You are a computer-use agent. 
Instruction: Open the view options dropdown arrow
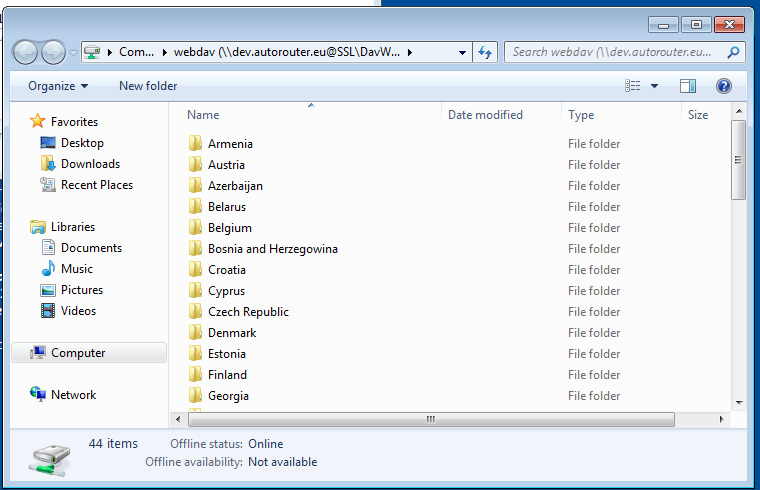pyautogui.click(x=654, y=86)
